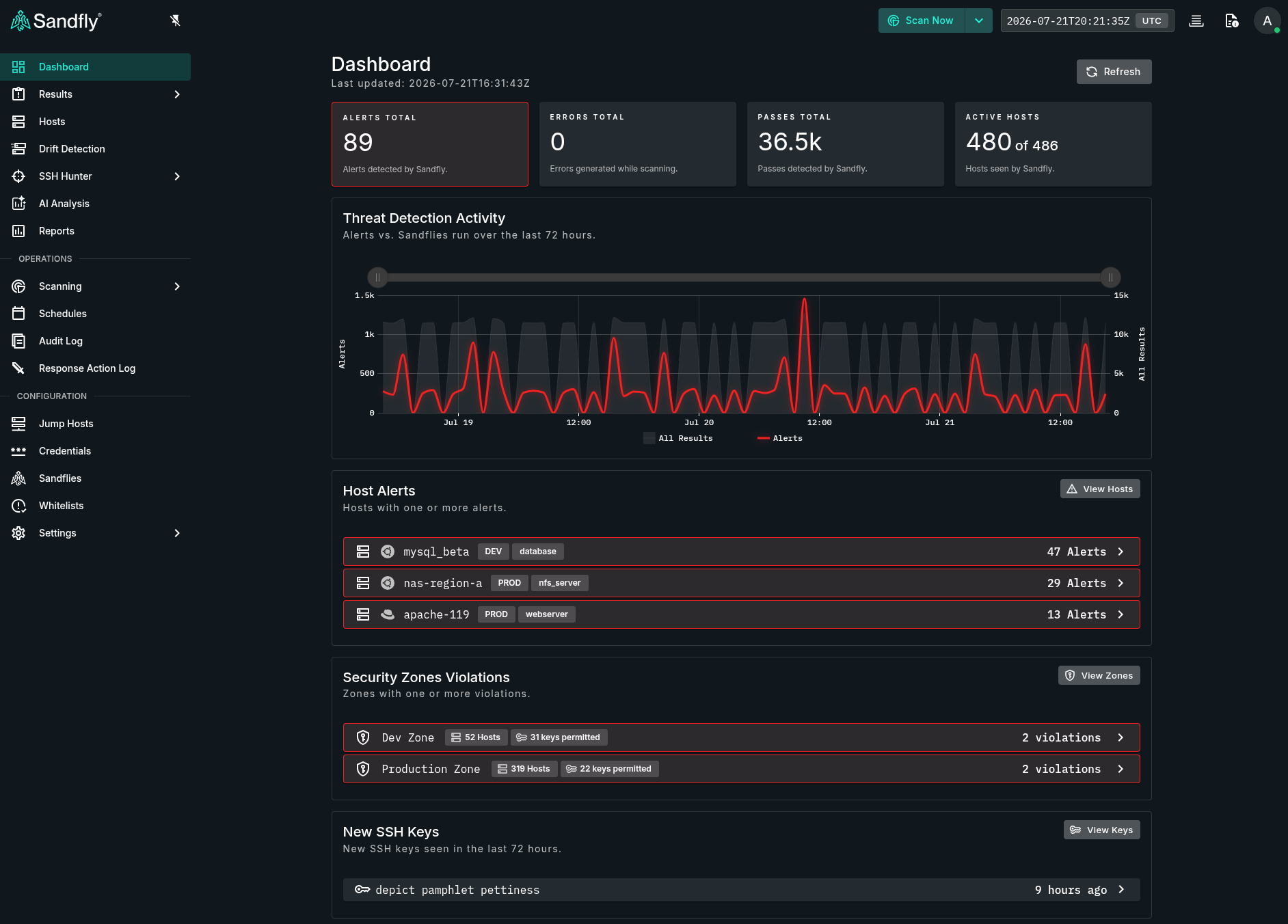Viewport: 1288px width, 924px height.
Task: Toggle the sidebar pin icon
Action: coord(175,21)
